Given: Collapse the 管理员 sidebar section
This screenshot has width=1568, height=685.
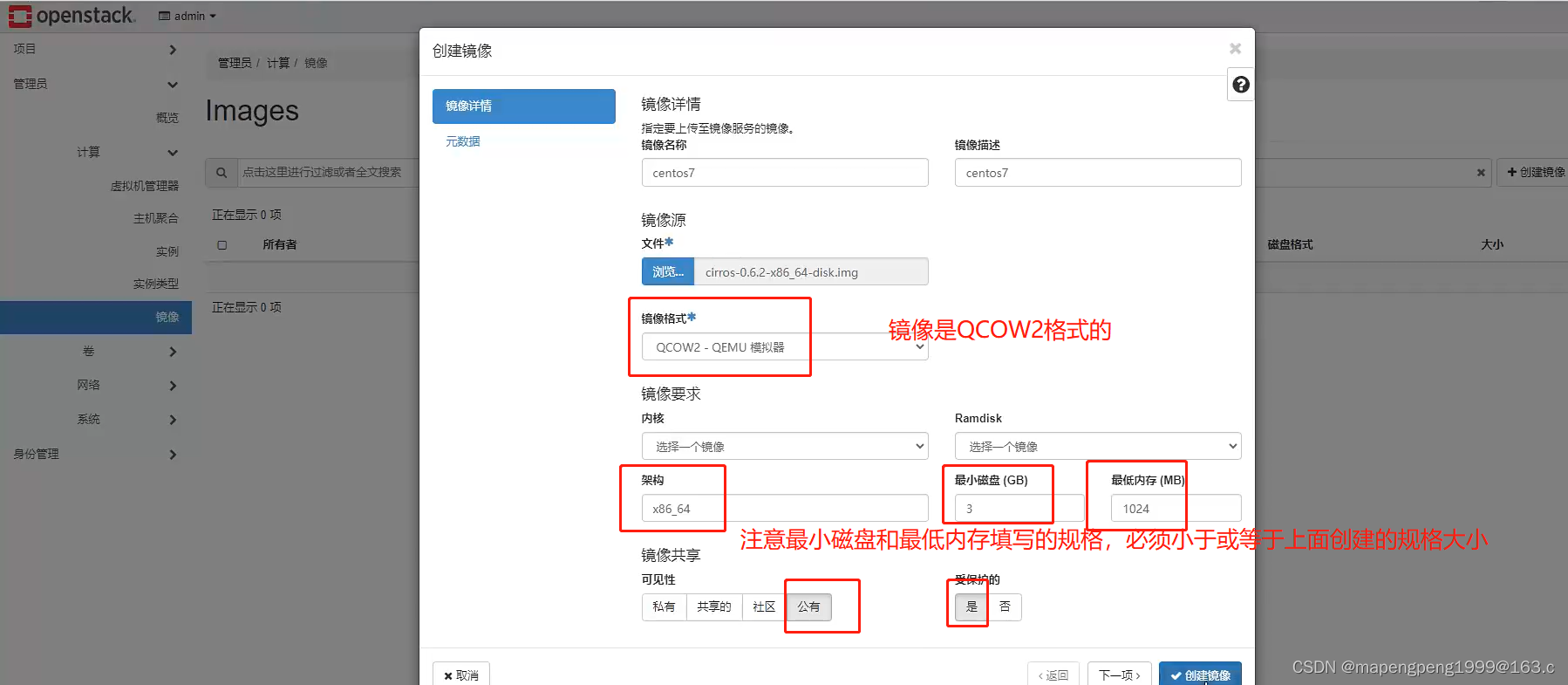Looking at the screenshot, I should click(x=96, y=84).
